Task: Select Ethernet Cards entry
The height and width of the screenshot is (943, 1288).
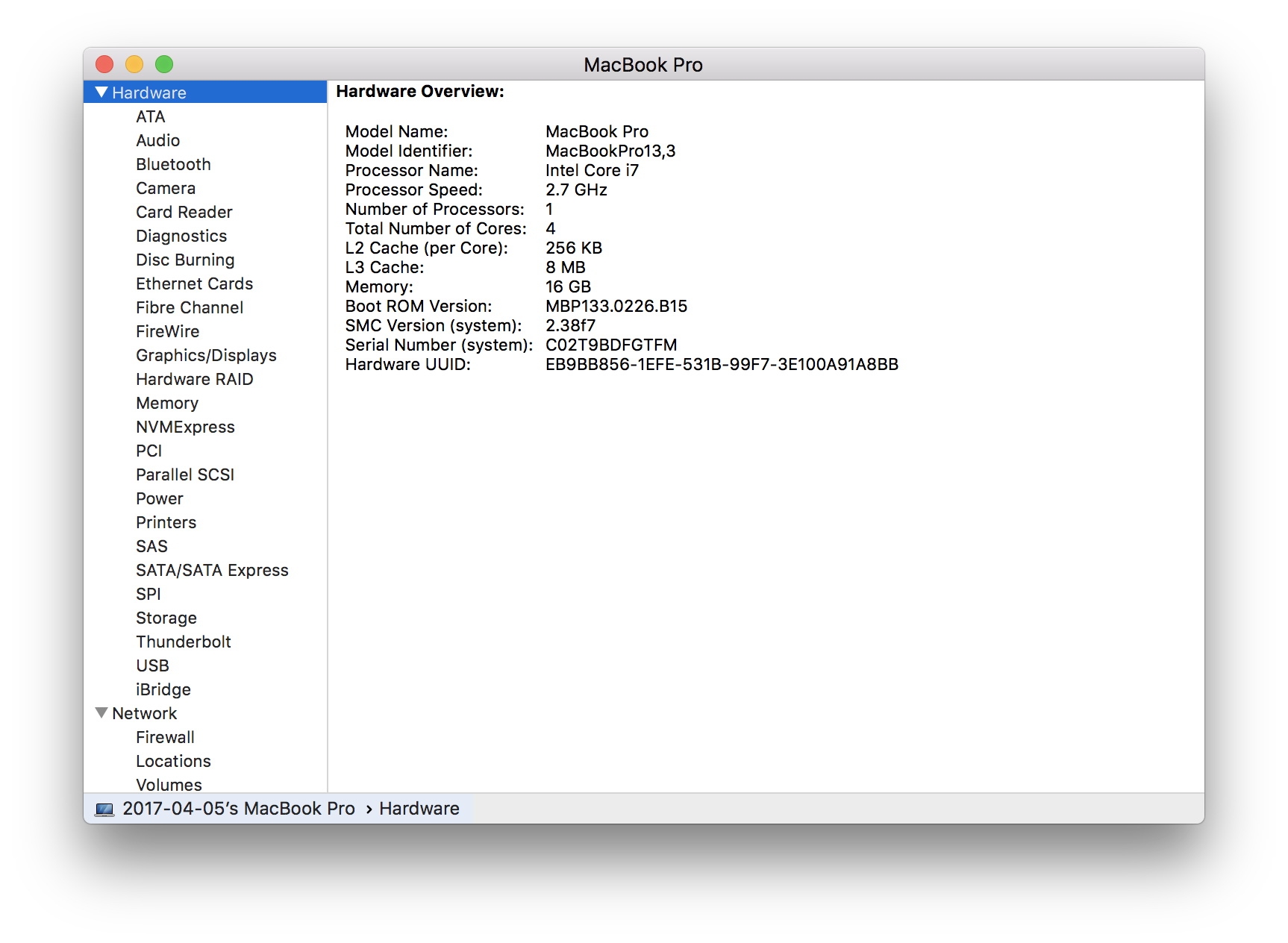Action: point(194,283)
